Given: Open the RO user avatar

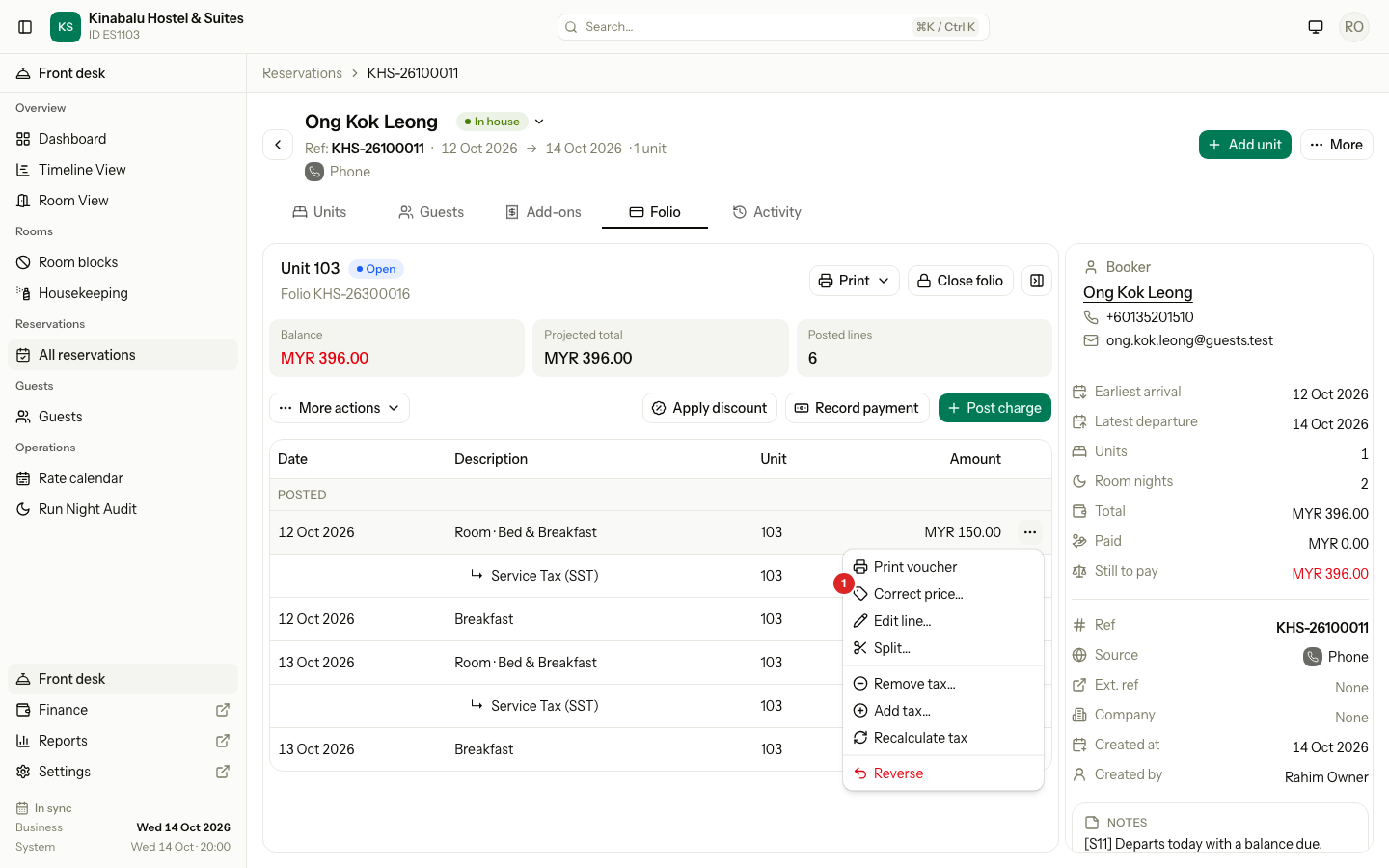Looking at the screenshot, I should [x=1354, y=27].
